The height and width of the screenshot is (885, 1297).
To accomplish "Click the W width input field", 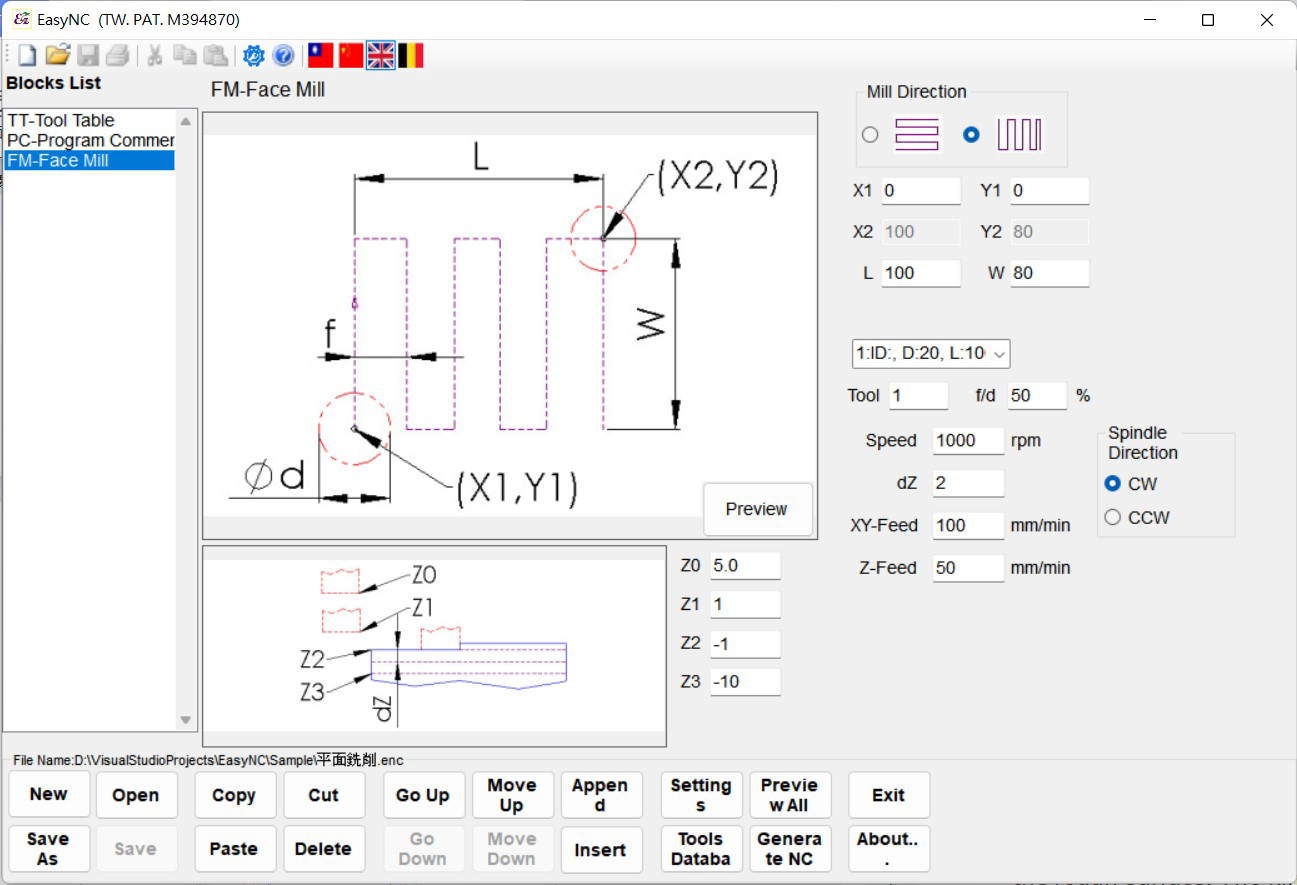I will pyautogui.click(x=1049, y=273).
